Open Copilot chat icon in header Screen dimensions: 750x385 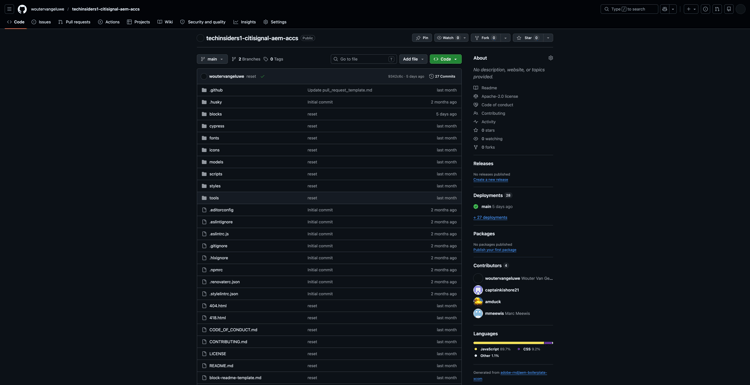(x=665, y=9)
